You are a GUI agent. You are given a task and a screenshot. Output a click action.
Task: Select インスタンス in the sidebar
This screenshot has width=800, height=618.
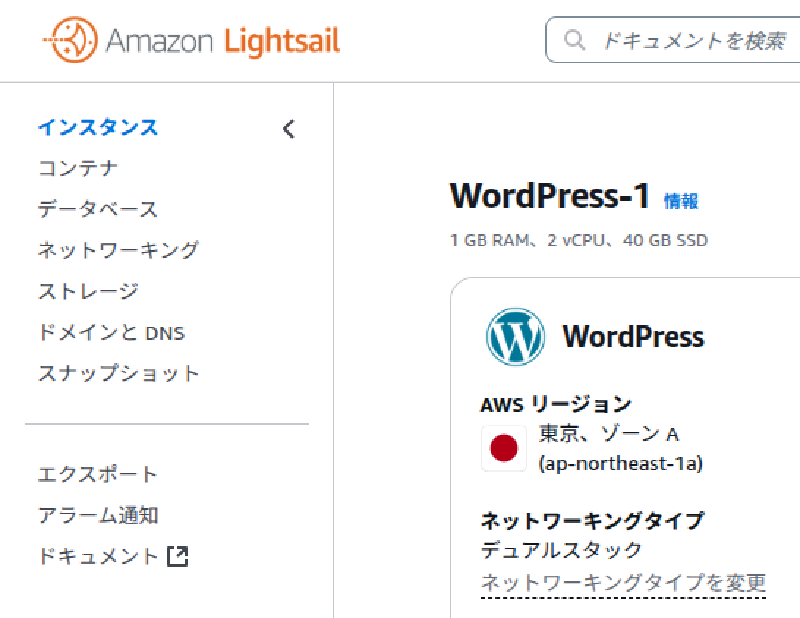[96, 127]
